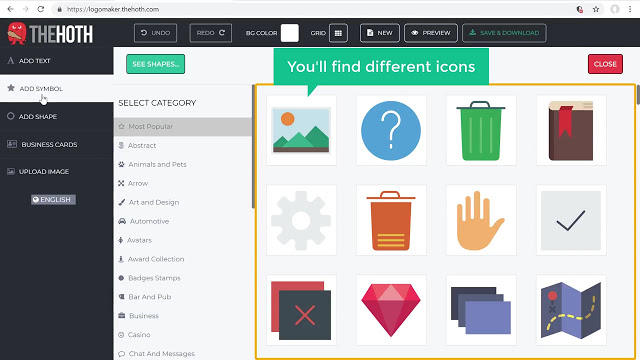Reload the page in browser
The image size is (640, 360).
(x=40, y=9)
